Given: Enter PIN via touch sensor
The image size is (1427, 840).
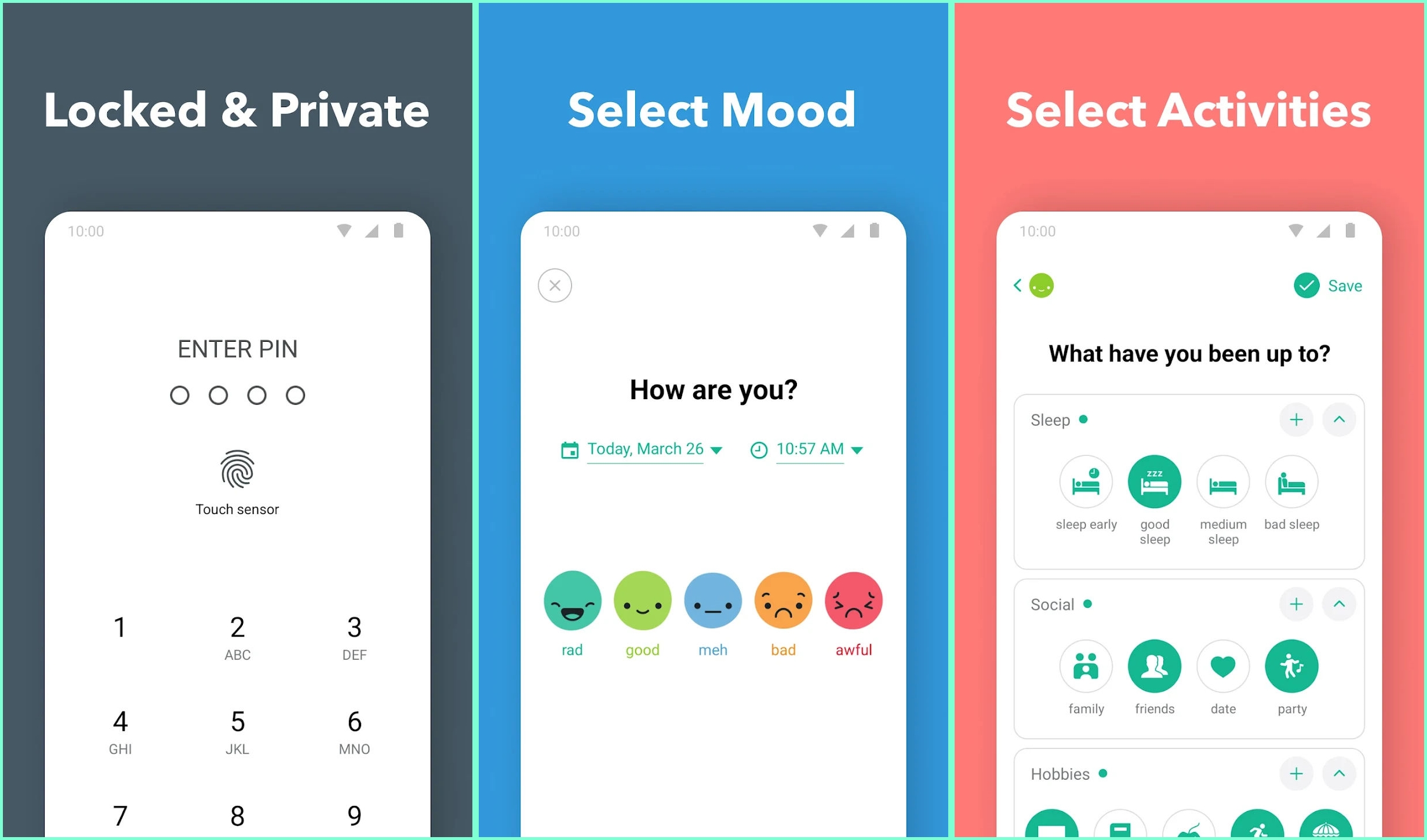Looking at the screenshot, I should pyautogui.click(x=237, y=470).
